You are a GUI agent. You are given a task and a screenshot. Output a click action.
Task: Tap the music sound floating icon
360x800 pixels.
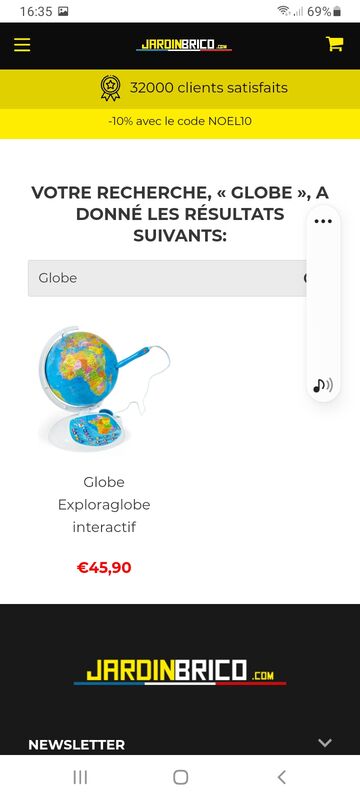point(323,385)
